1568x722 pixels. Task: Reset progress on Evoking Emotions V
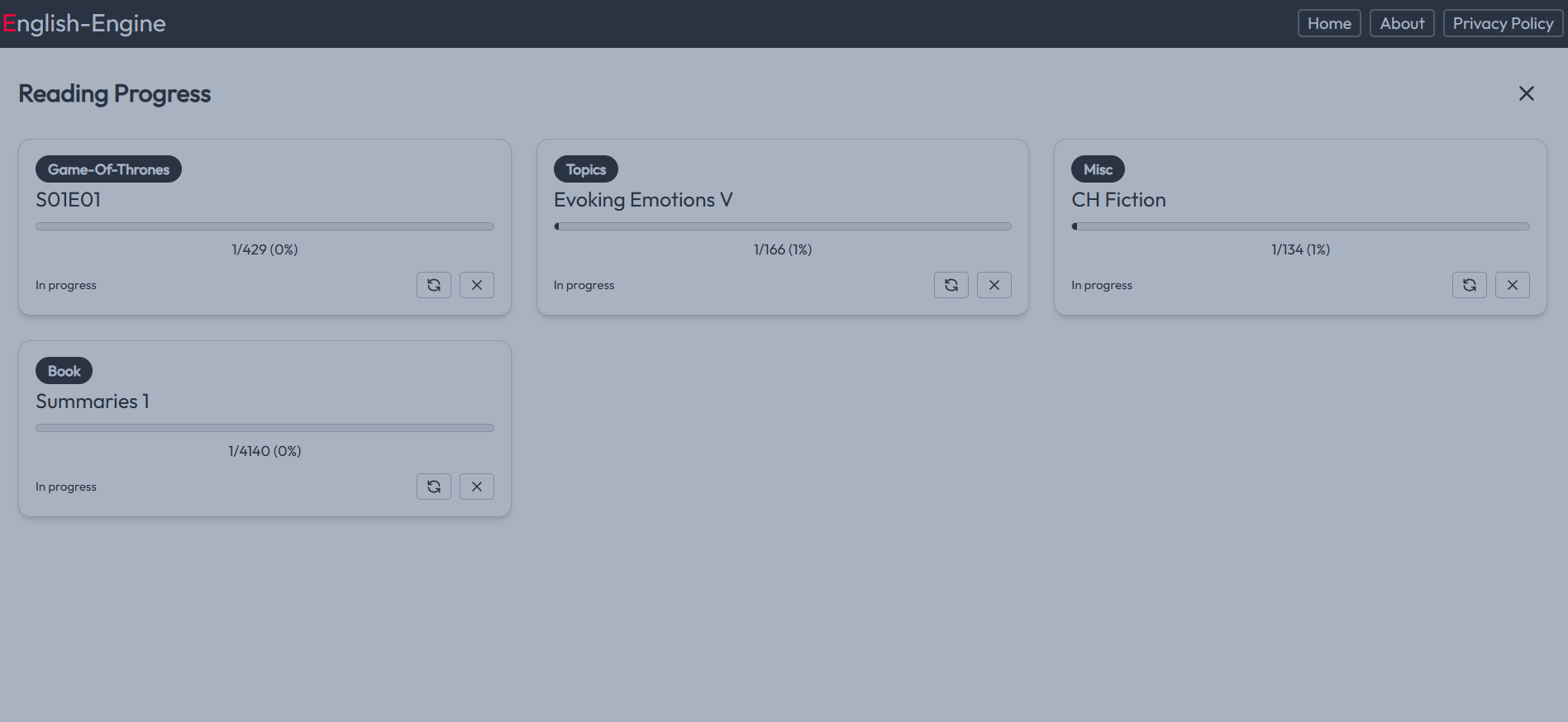point(951,285)
